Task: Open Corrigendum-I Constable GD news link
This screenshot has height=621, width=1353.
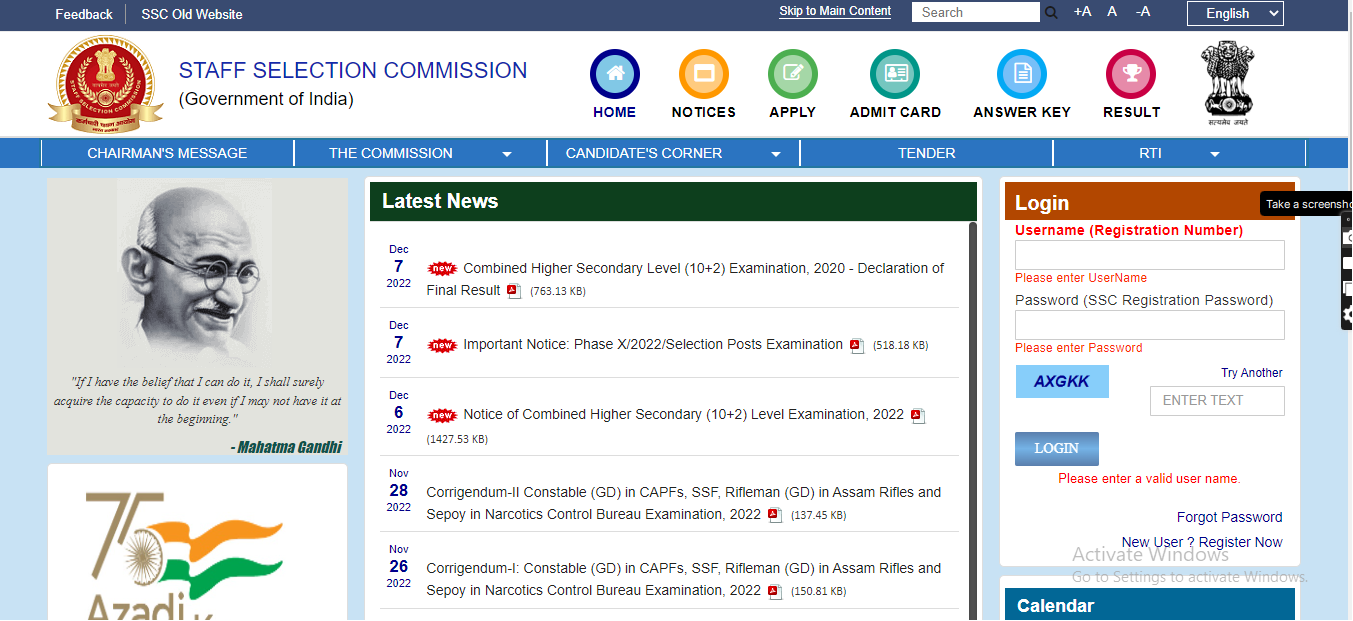Action: pyautogui.click(x=684, y=579)
